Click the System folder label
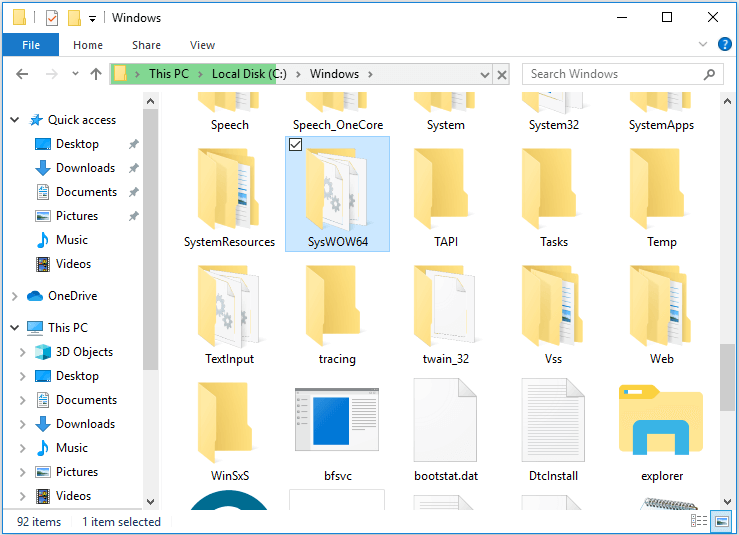Screen dimensions: 739x535 point(445,125)
